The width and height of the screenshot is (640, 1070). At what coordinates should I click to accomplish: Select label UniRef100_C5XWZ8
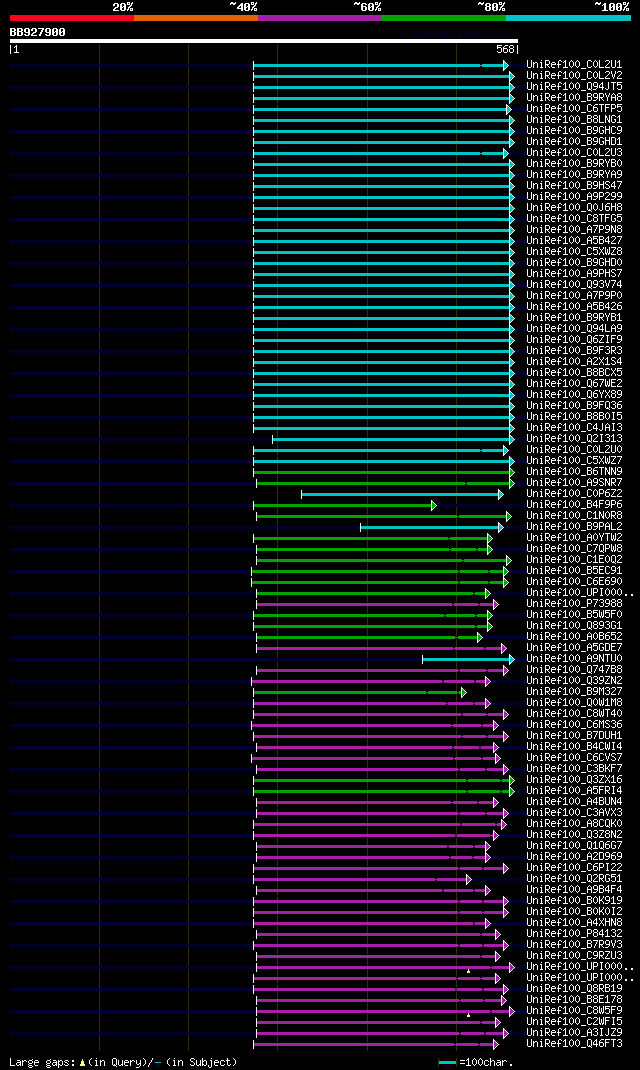tap(574, 252)
